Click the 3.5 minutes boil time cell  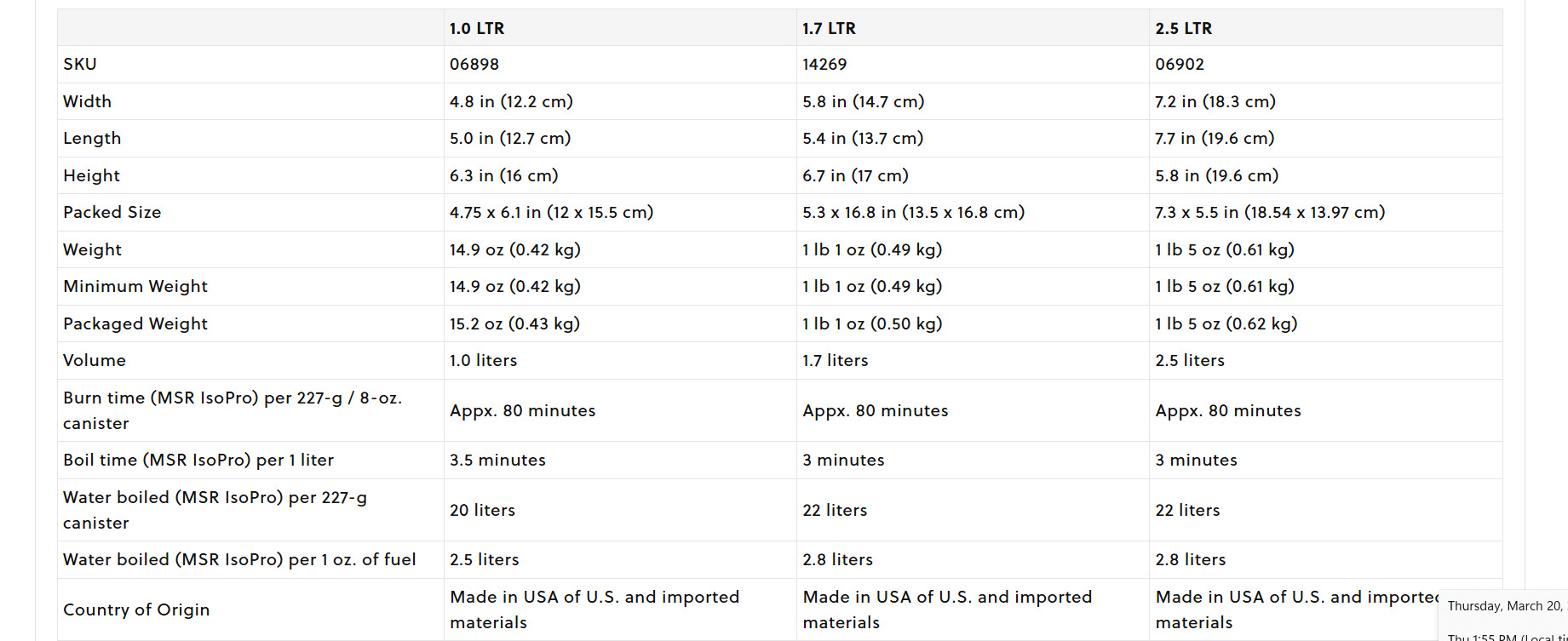coord(497,460)
